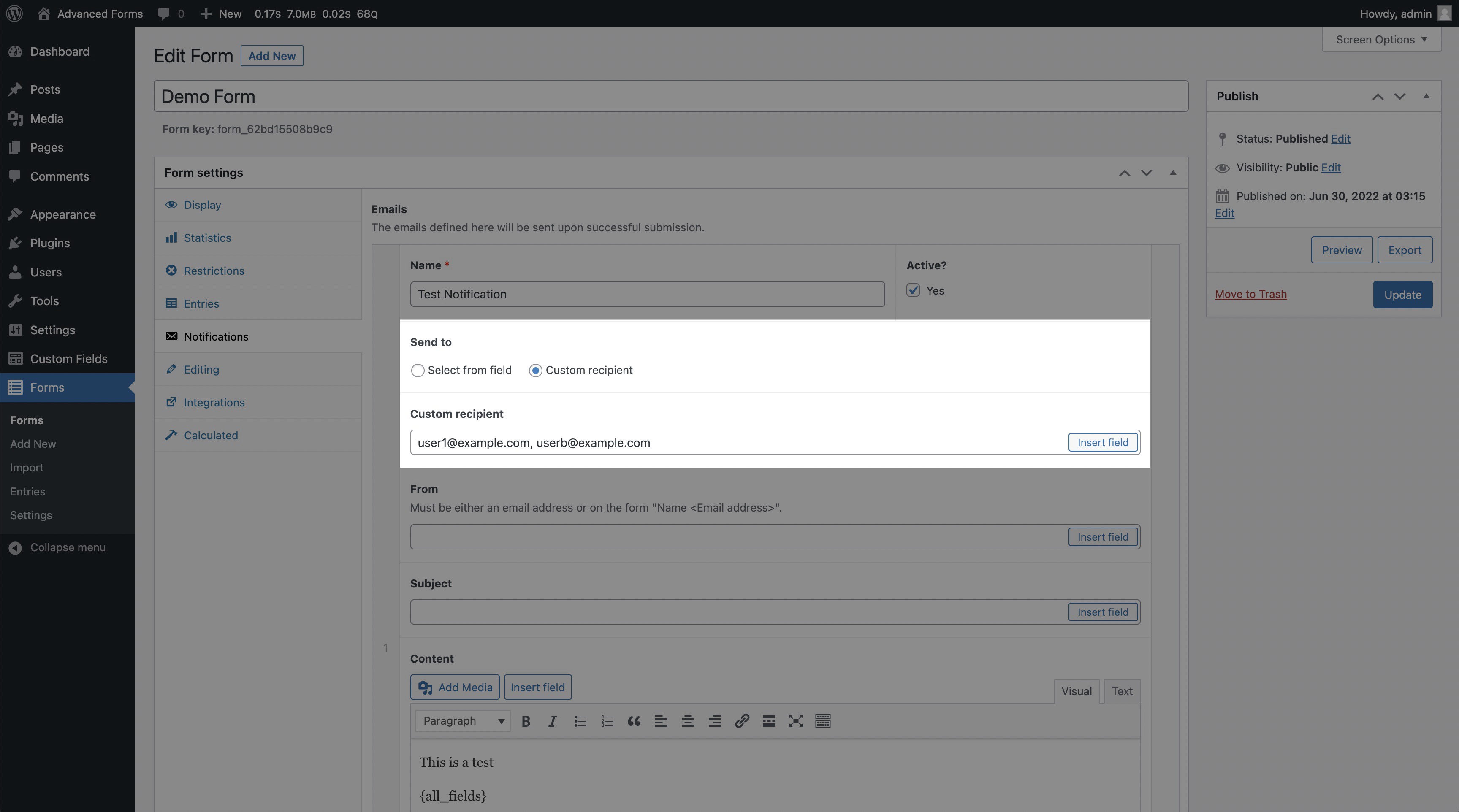Click the Blockquote icon
This screenshot has width=1459, height=812.
click(x=633, y=721)
